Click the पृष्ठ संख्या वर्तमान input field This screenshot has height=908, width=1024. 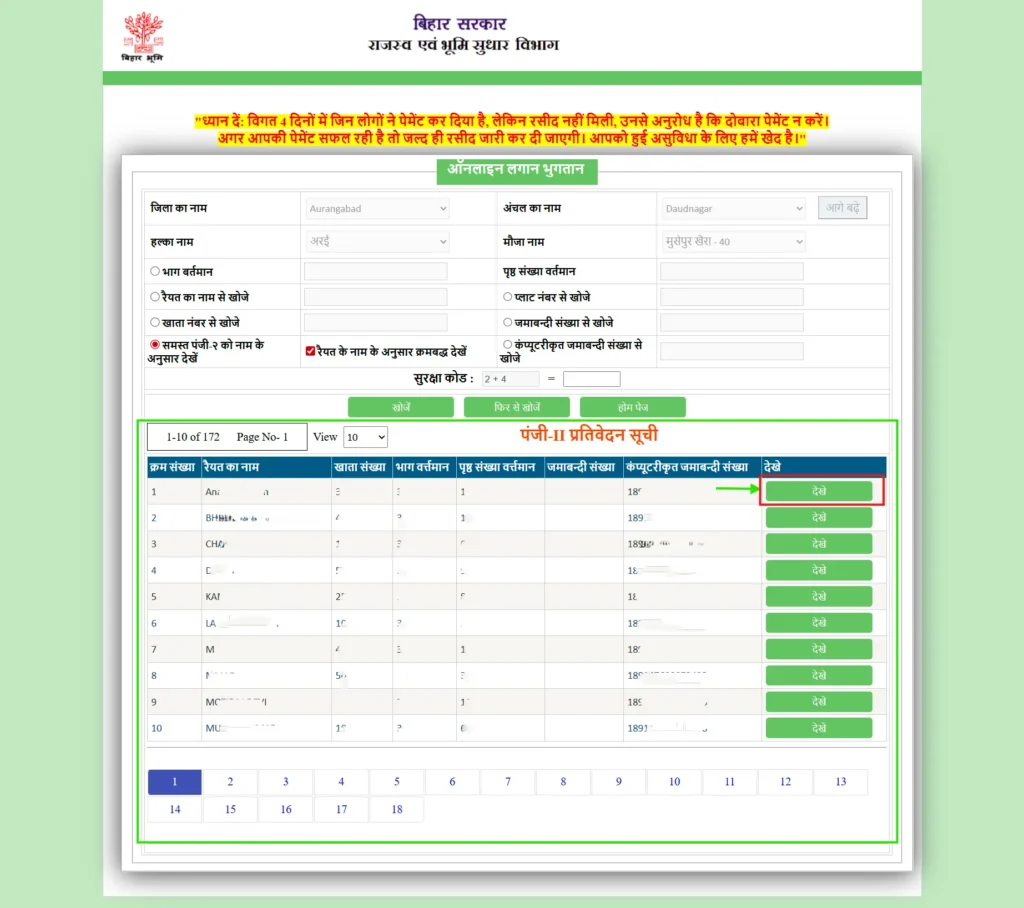click(731, 271)
